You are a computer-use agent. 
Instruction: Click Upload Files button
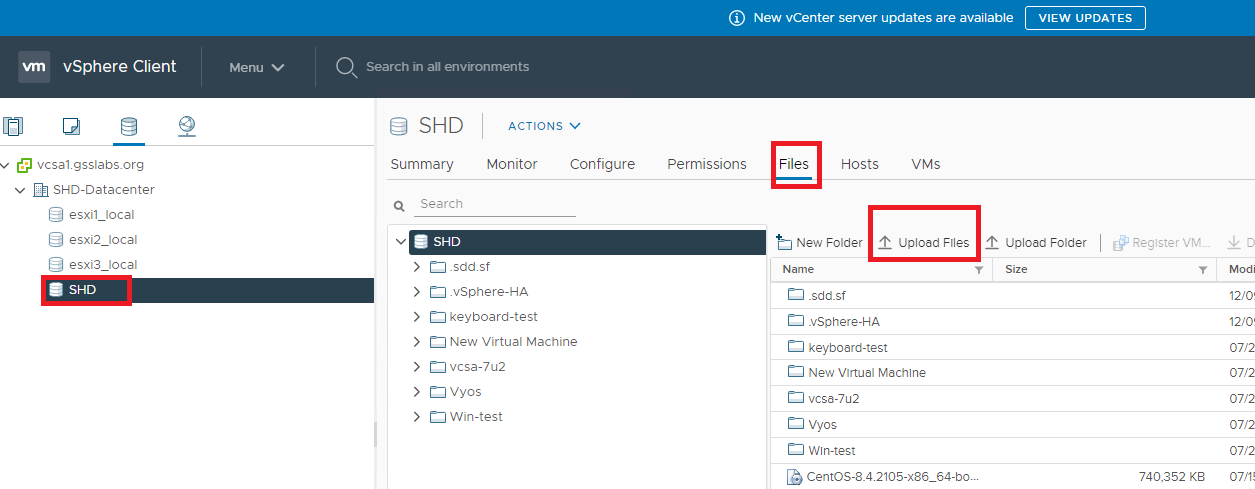924,243
